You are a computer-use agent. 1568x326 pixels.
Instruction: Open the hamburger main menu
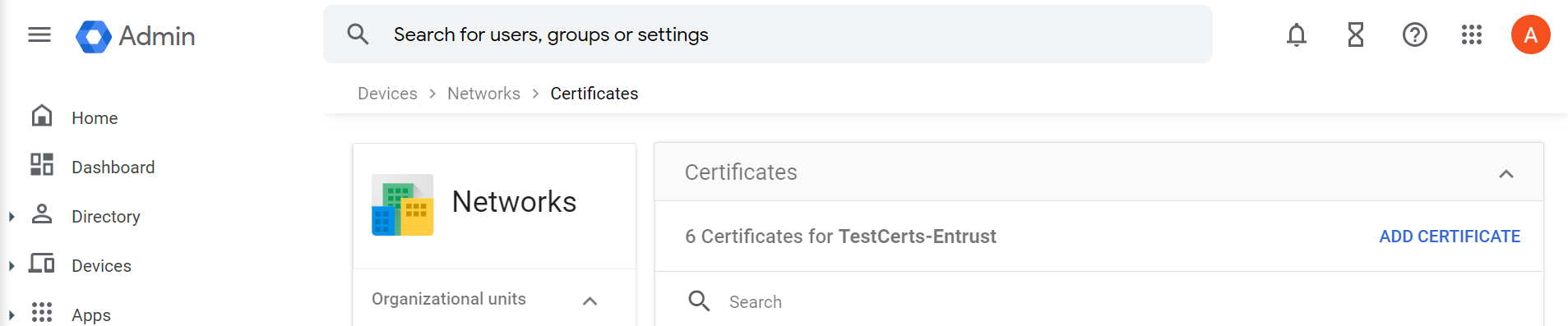[x=39, y=34]
